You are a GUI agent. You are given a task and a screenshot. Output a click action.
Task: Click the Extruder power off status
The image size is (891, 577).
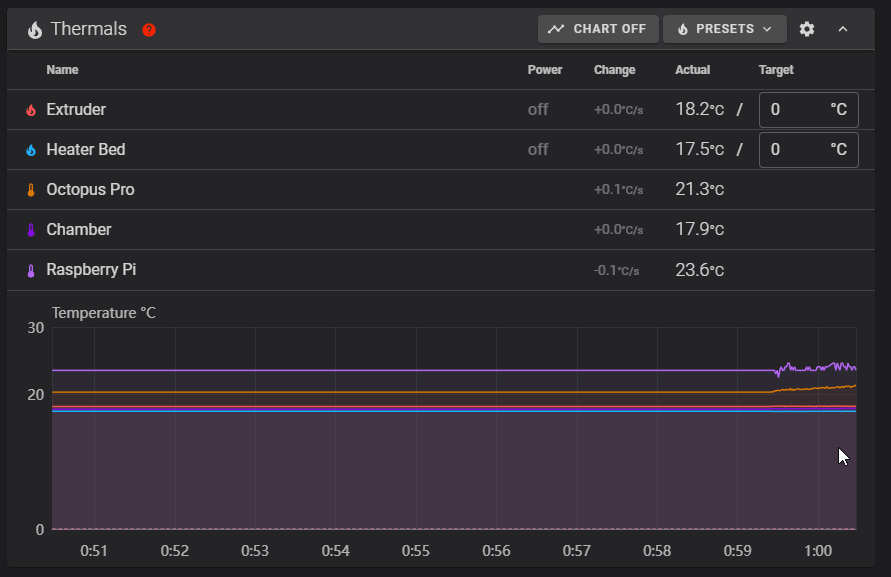tap(538, 110)
